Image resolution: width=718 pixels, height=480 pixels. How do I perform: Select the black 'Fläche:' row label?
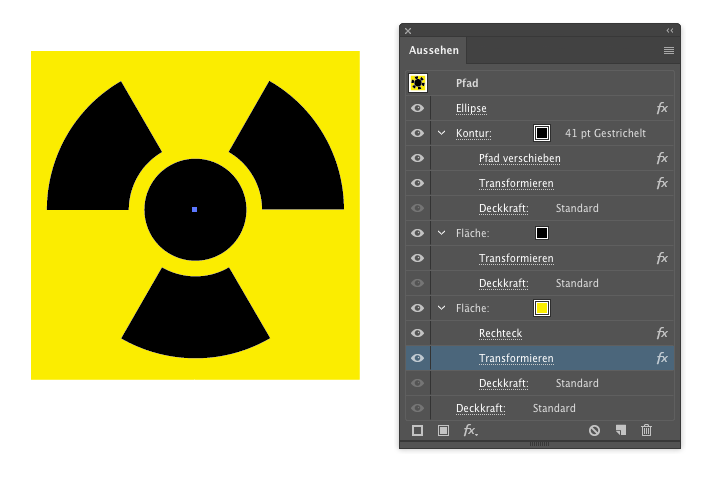tap(473, 233)
